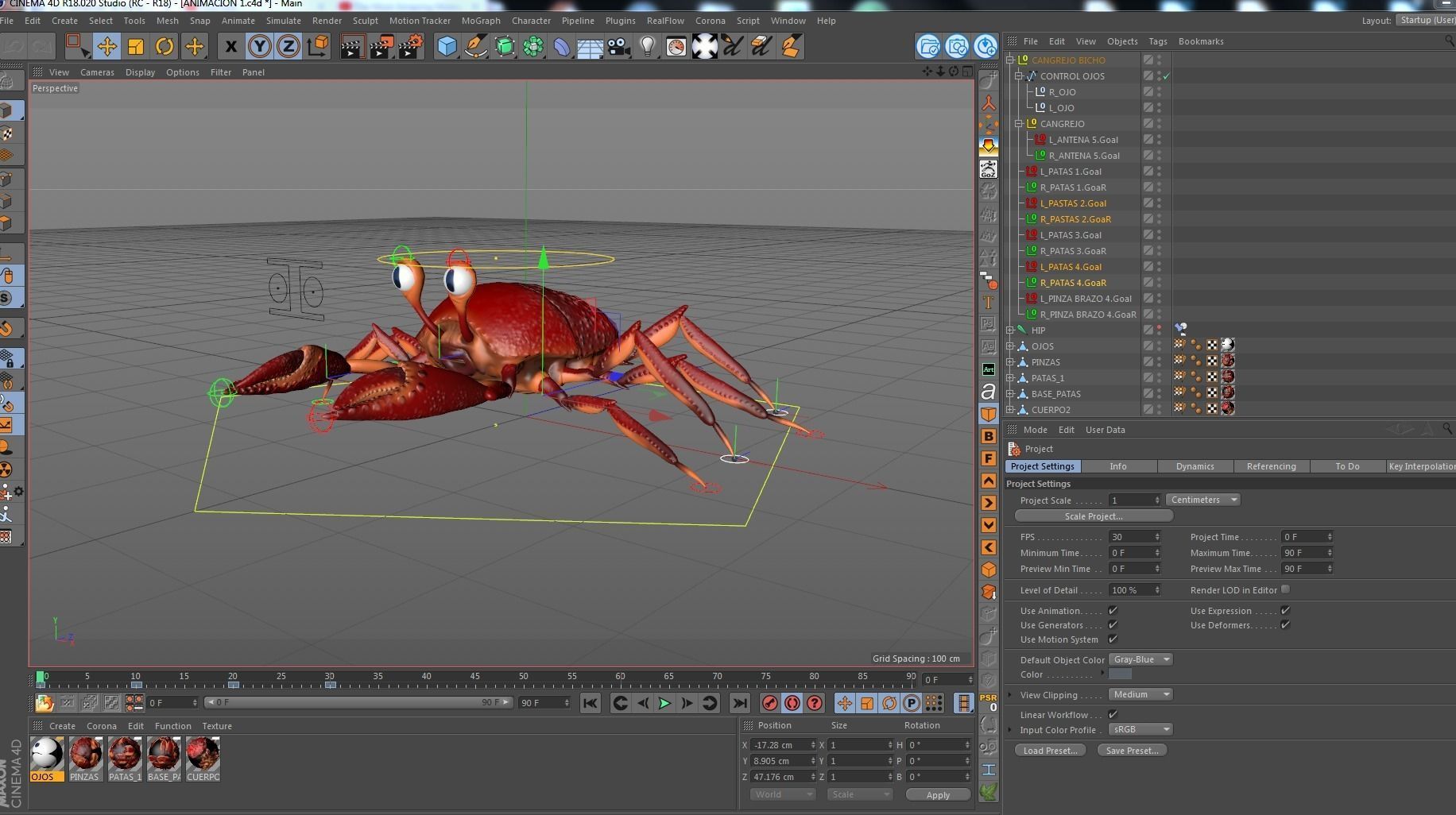Add a Floor environment object
Viewport: 1456px width, 815px height.
[x=590, y=46]
